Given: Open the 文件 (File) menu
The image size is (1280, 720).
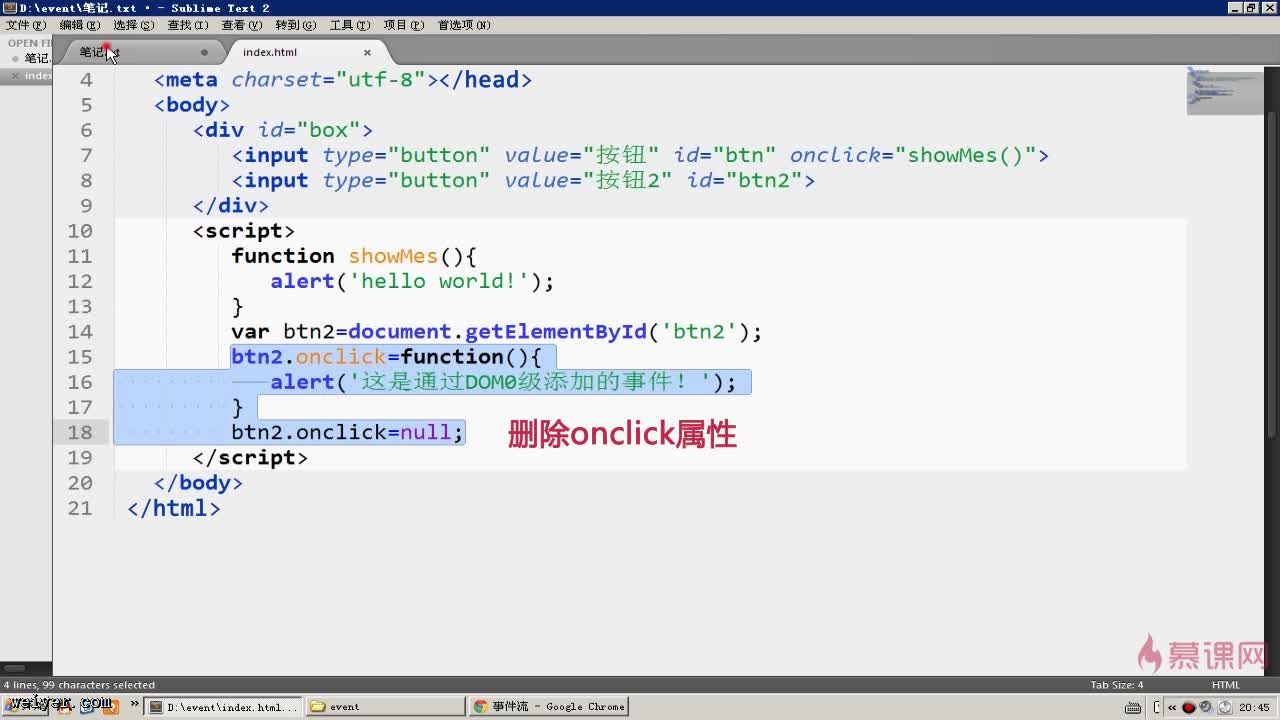Looking at the screenshot, I should click(25, 25).
